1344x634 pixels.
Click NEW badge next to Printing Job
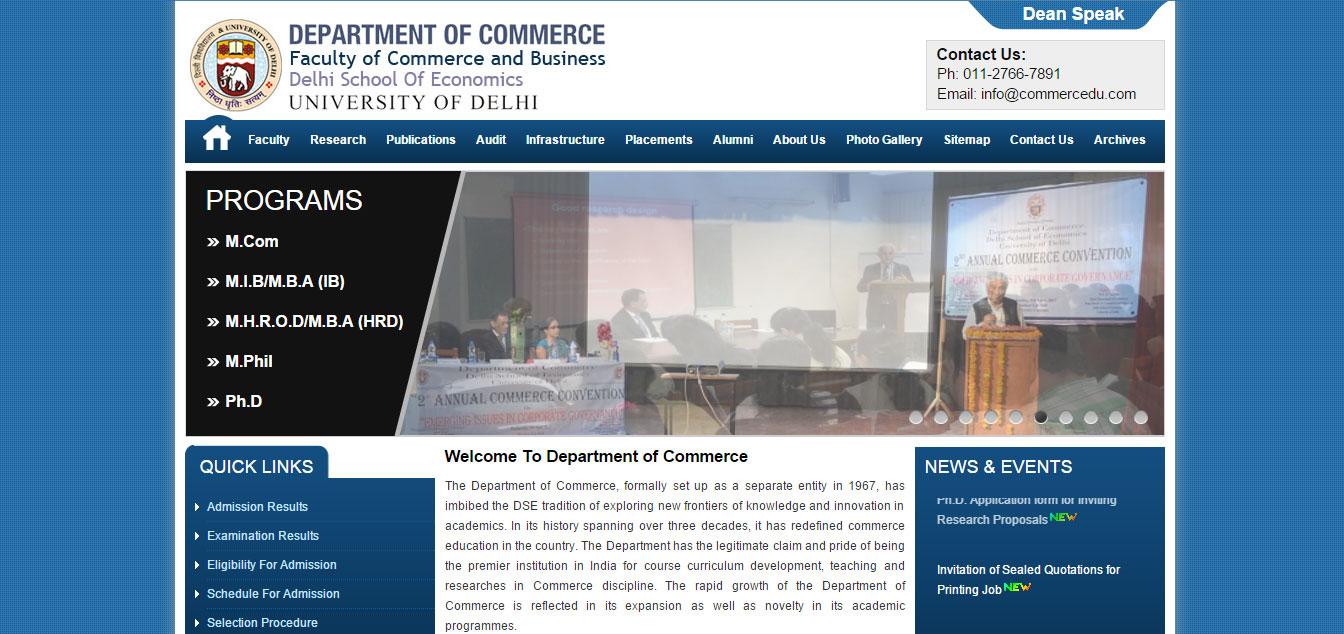(x=1017, y=587)
